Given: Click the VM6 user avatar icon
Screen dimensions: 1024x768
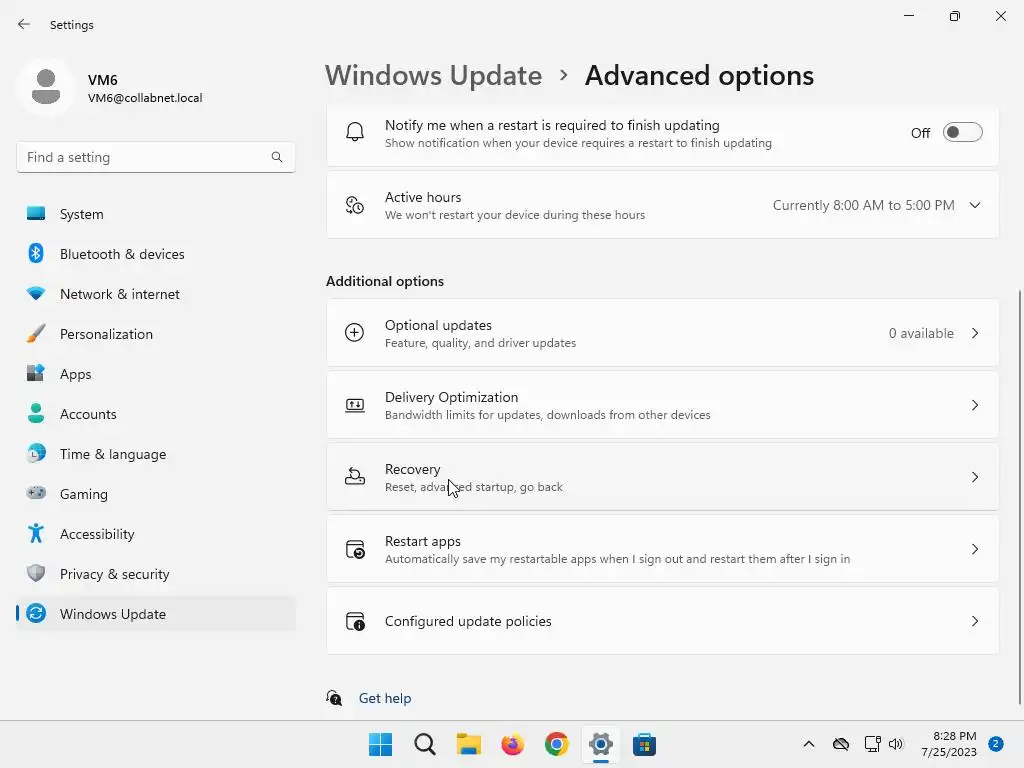Looking at the screenshot, I should click(x=46, y=86).
